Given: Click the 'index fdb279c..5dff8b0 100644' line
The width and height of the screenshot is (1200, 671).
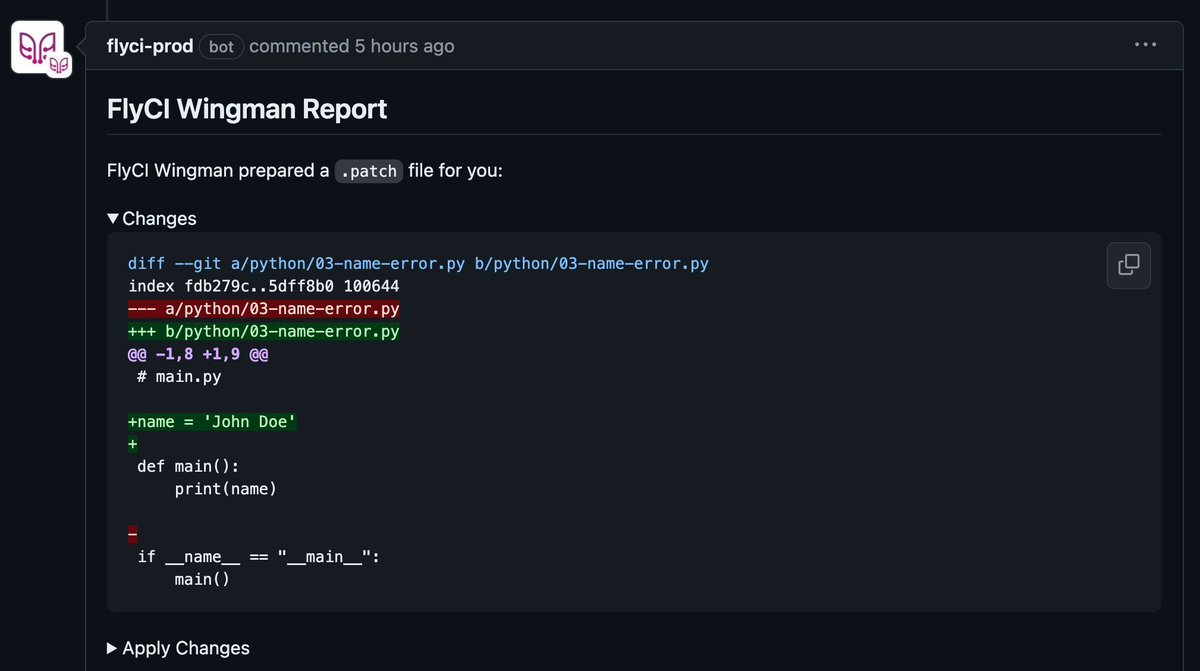Looking at the screenshot, I should [x=264, y=286].
